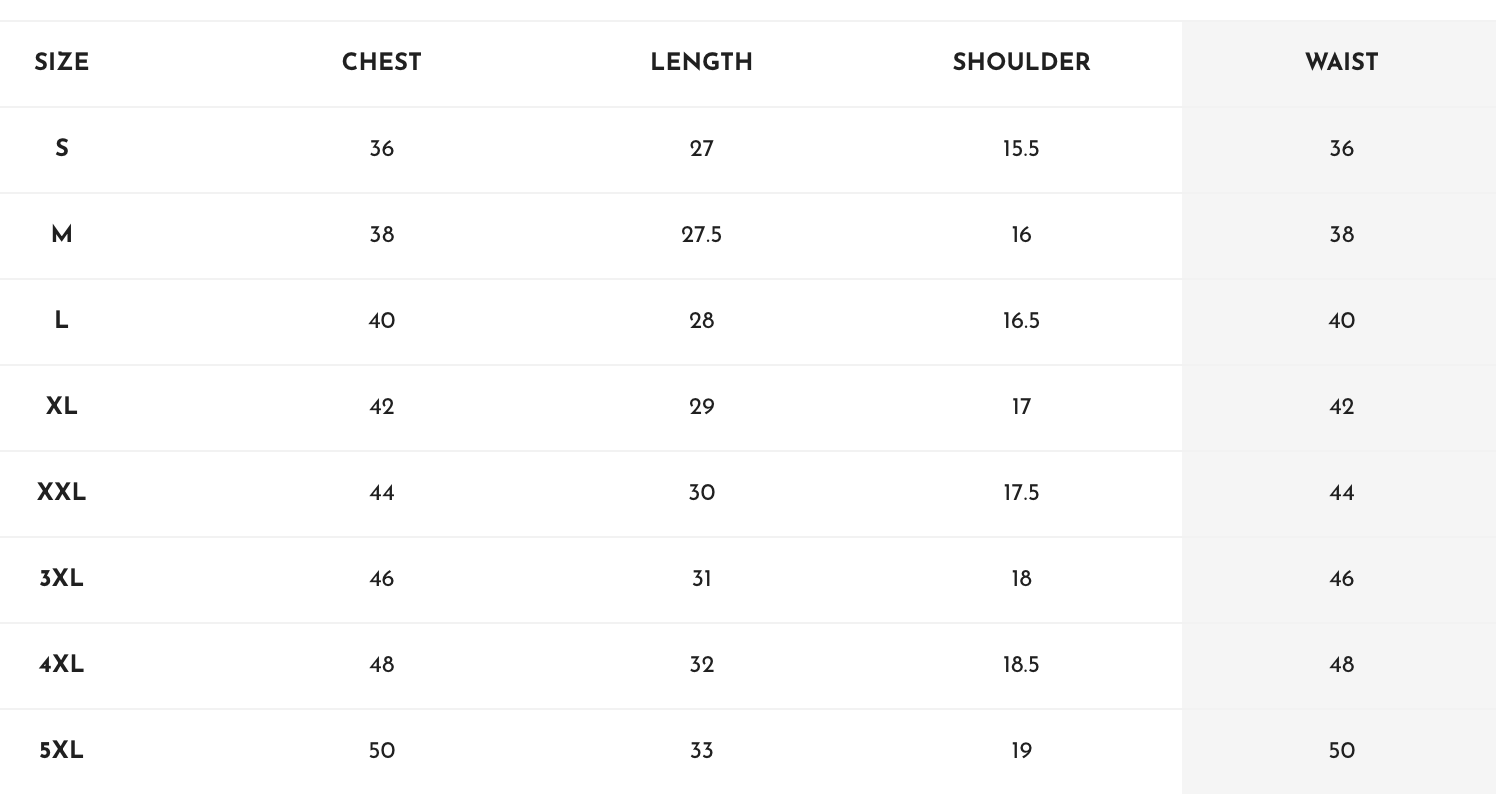Viewport: 1496px width, 796px height.
Task: Click the 15.5 shoulder value for S
Action: (1021, 149)
